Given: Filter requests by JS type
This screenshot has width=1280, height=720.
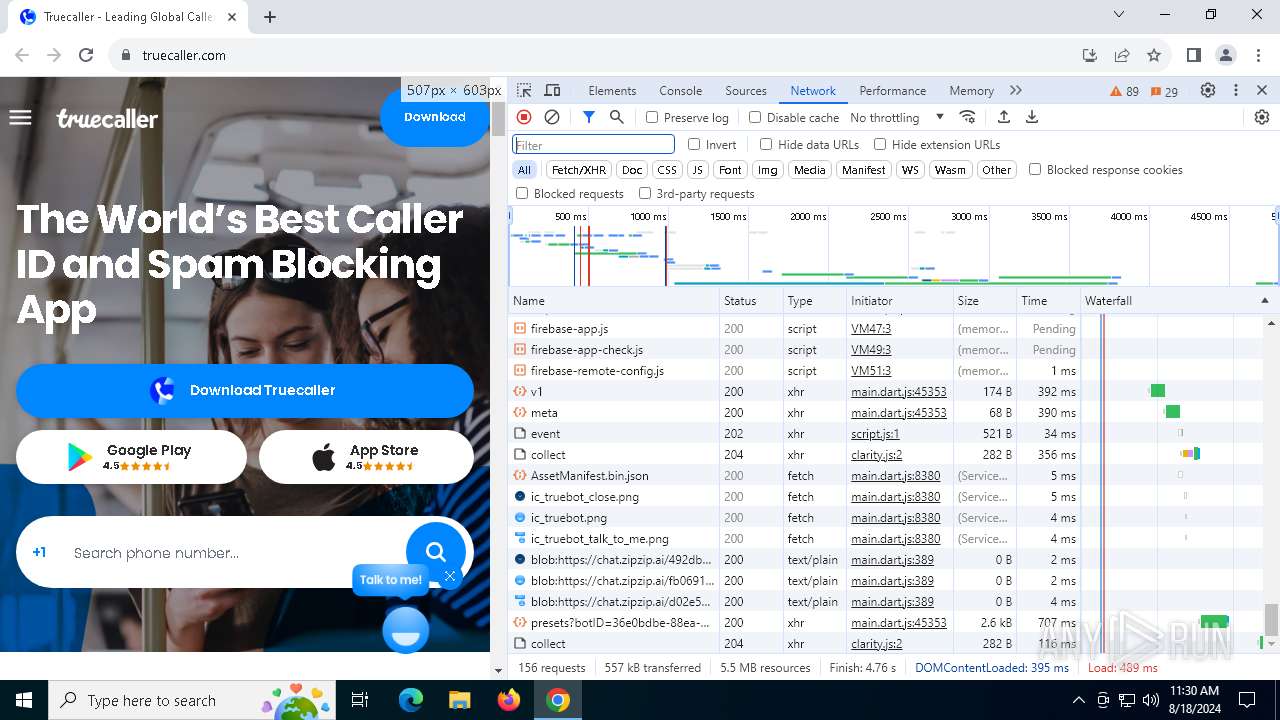Looking at the screenshot, I should 698,170.
